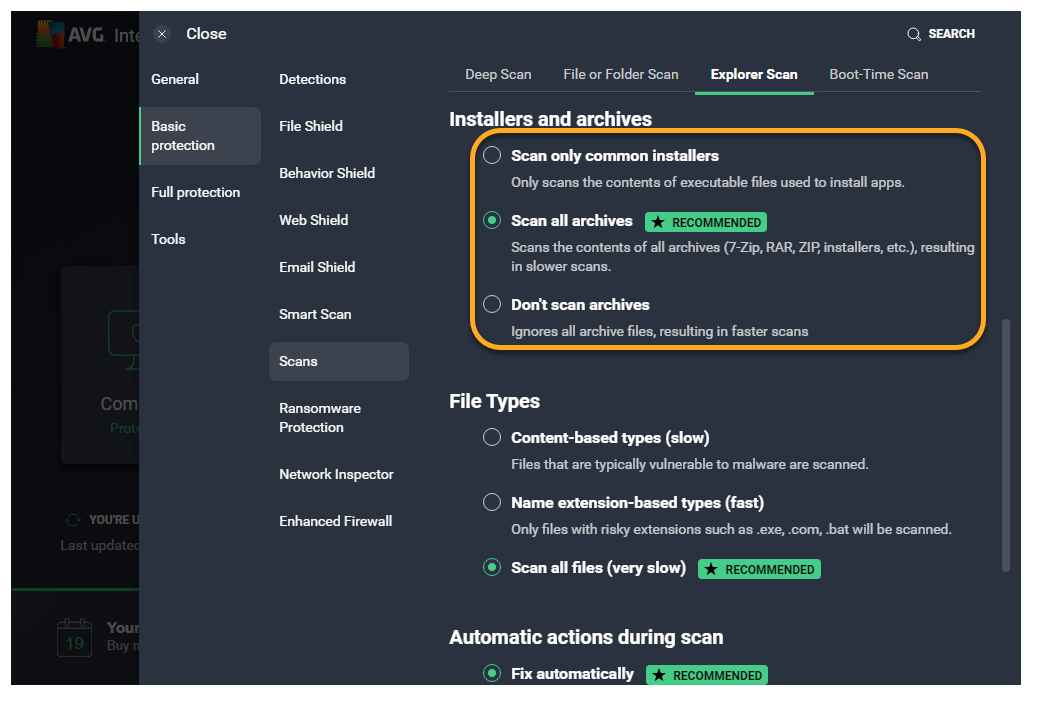Select Name extension-based types (fast)

(492, 503)
